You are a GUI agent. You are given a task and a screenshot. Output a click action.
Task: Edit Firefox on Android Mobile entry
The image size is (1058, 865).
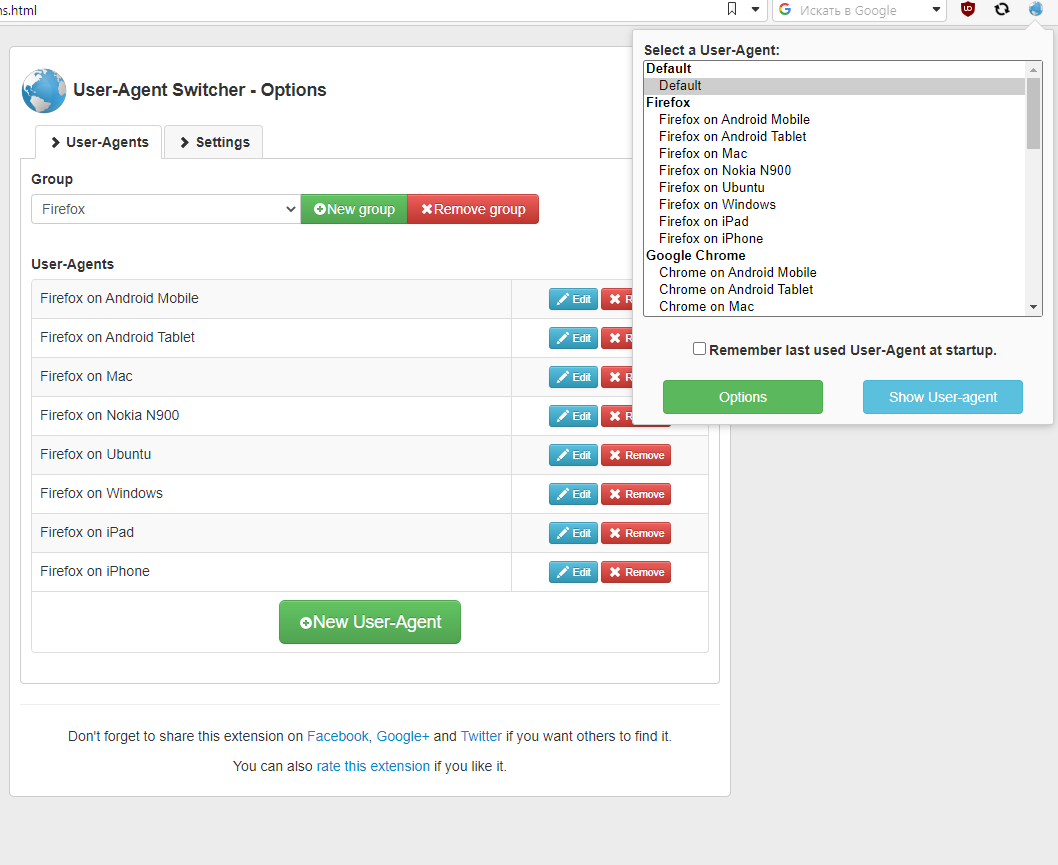pos(574,299)
